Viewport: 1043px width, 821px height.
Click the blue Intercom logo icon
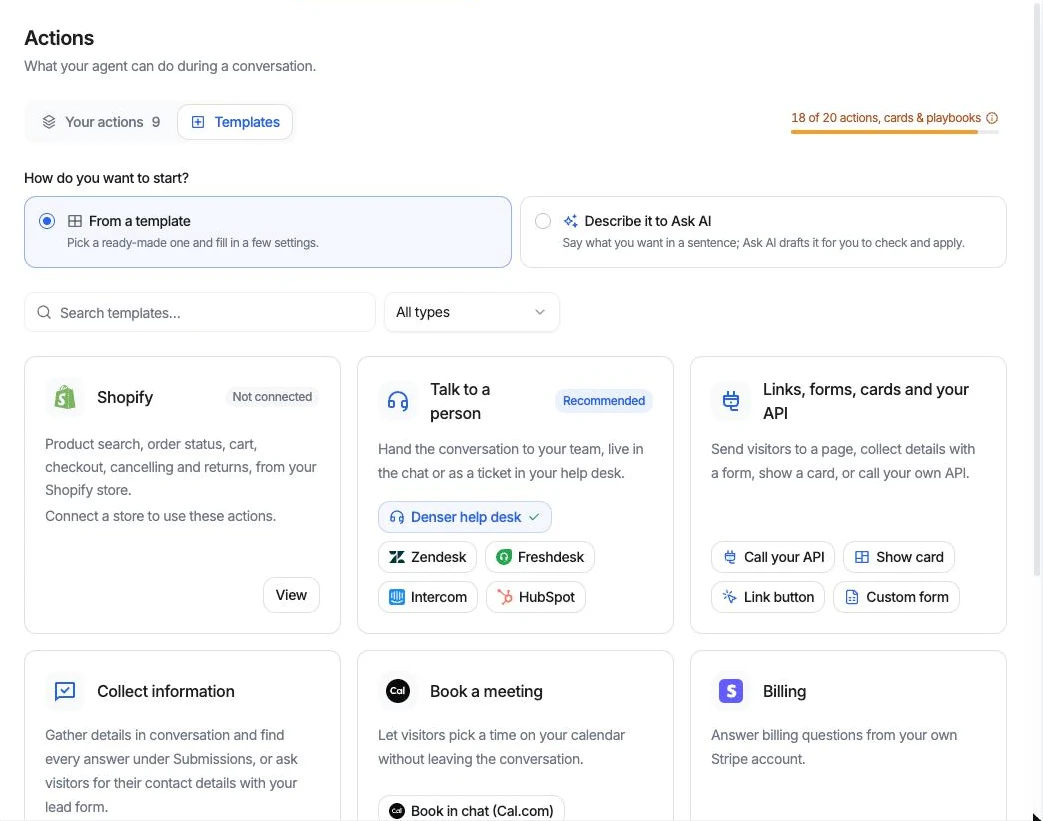pyautogui.click(x=396, y=597)
